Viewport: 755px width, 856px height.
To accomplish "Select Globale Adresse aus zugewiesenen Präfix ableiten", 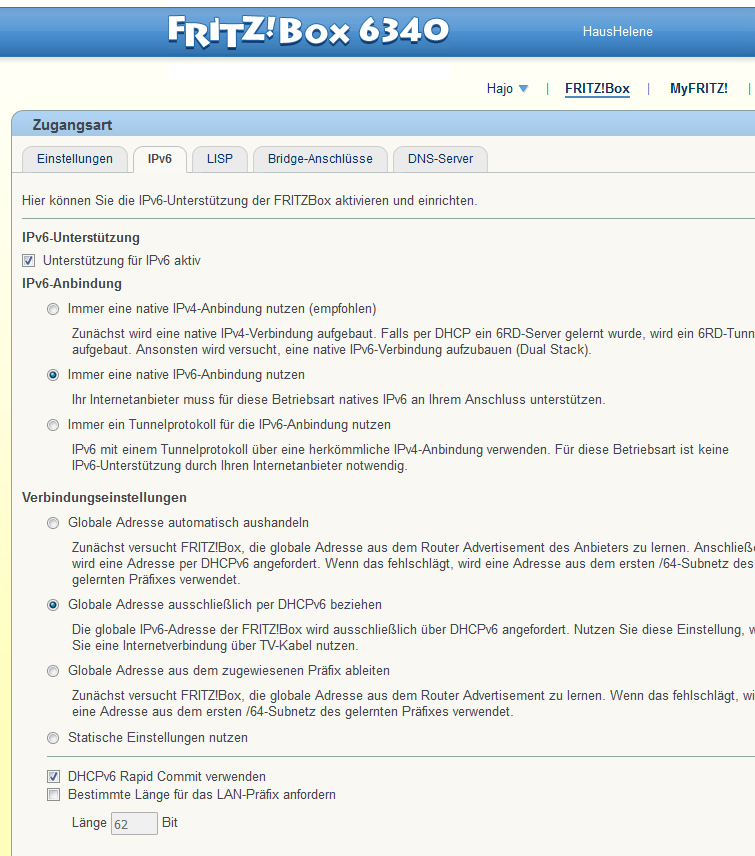I will (53, 671).
